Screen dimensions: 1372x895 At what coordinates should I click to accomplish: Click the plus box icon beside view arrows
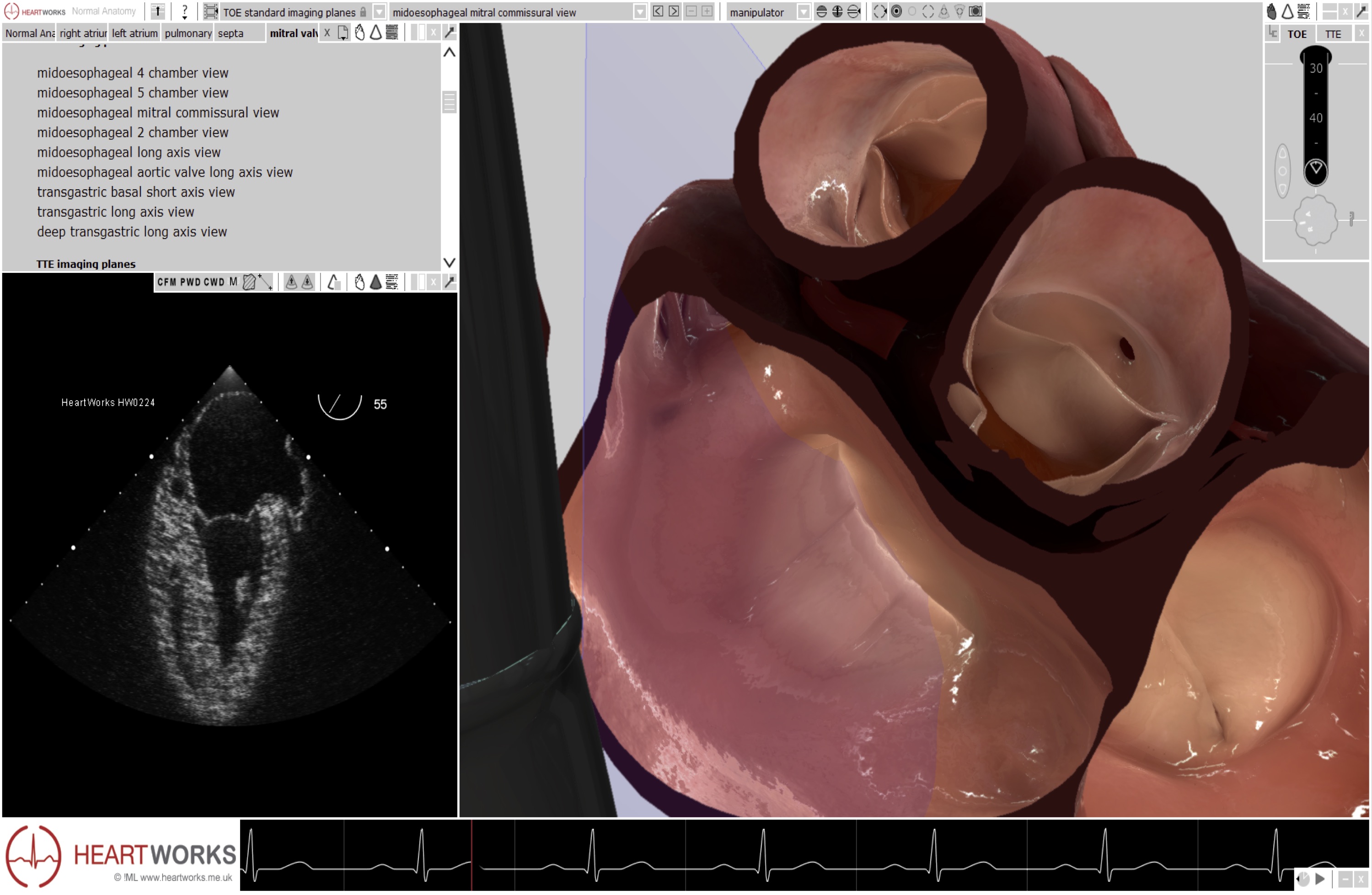(x=707, y=11)
